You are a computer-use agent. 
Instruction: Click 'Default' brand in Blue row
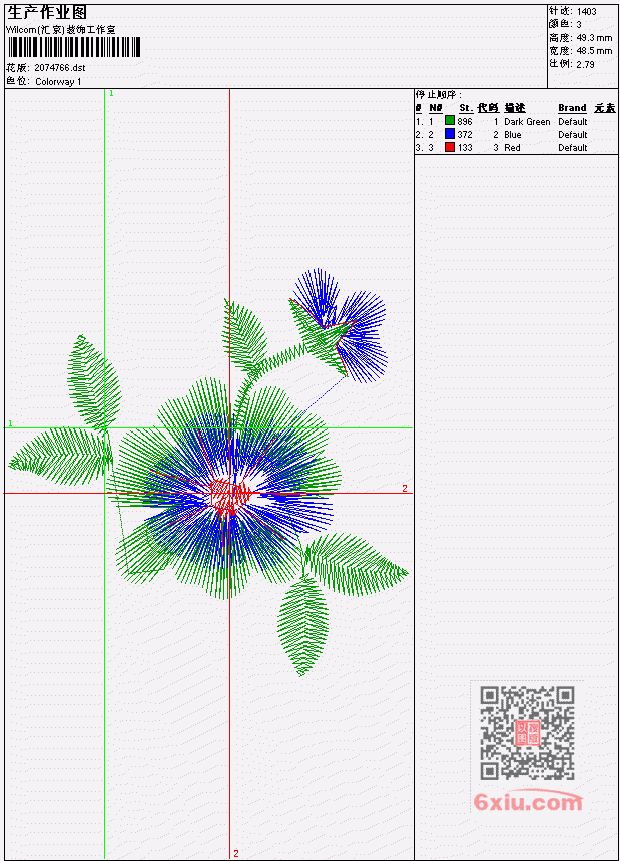(x=572, y=135)
